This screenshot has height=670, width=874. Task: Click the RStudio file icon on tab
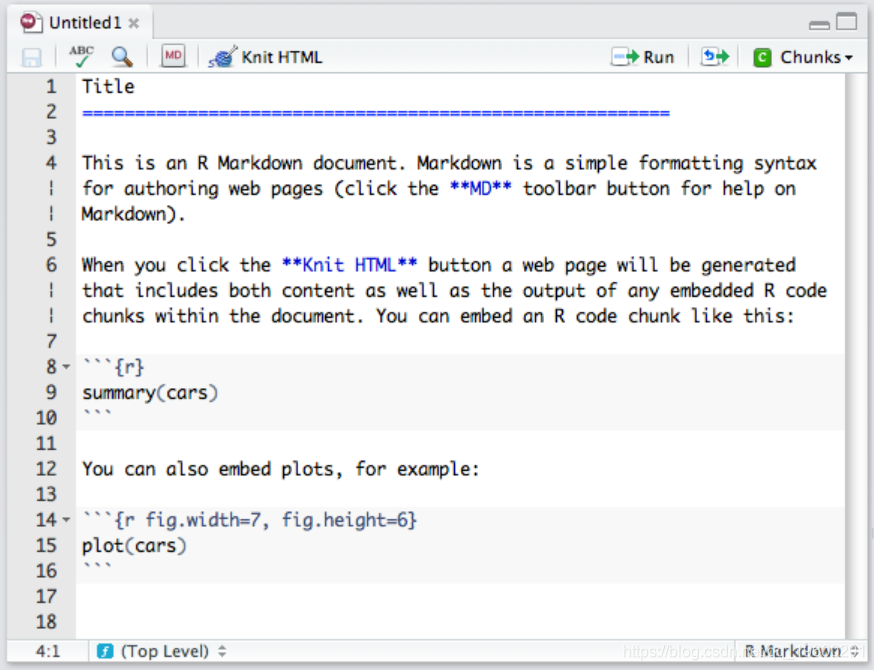point(31,22)
